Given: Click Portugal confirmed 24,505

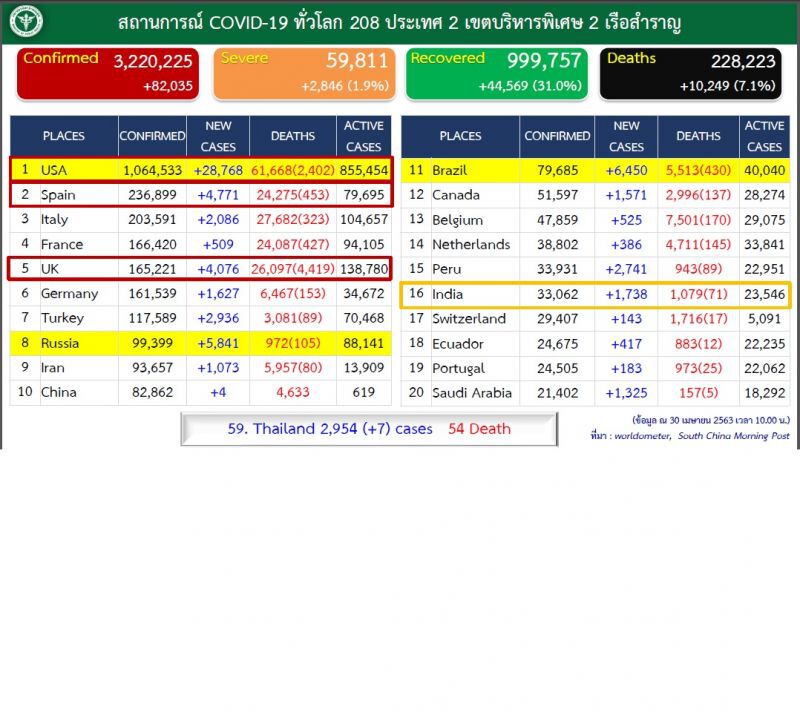Looking at the screenshot, I should tap(558, 368).
